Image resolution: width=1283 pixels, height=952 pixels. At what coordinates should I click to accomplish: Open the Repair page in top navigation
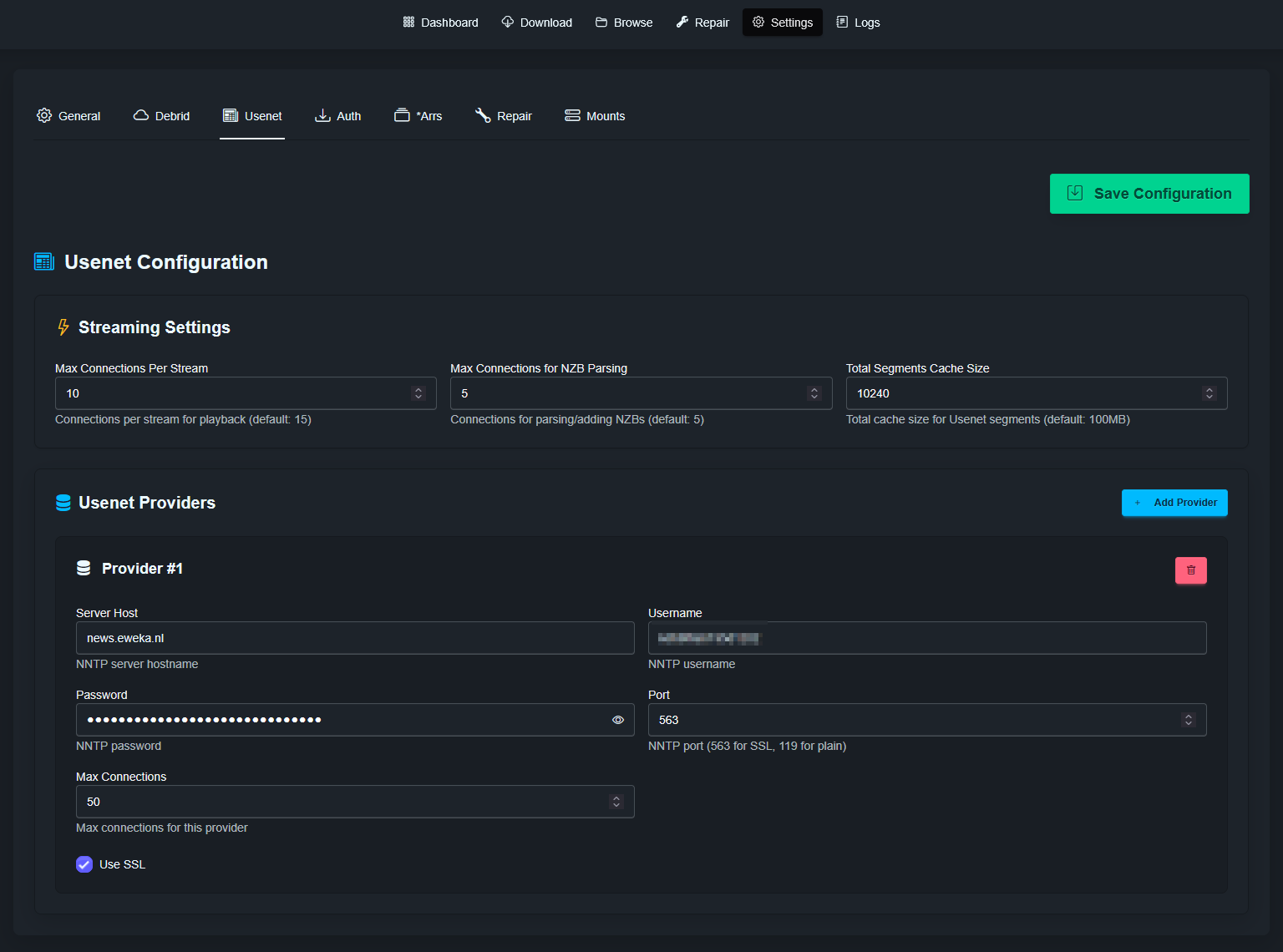pyautogui.click(x=702, y=23)
